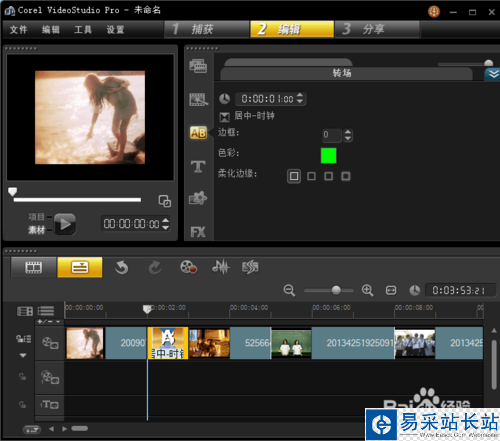Expand the ripple editing dropdown arrow

tap(23, 356)
